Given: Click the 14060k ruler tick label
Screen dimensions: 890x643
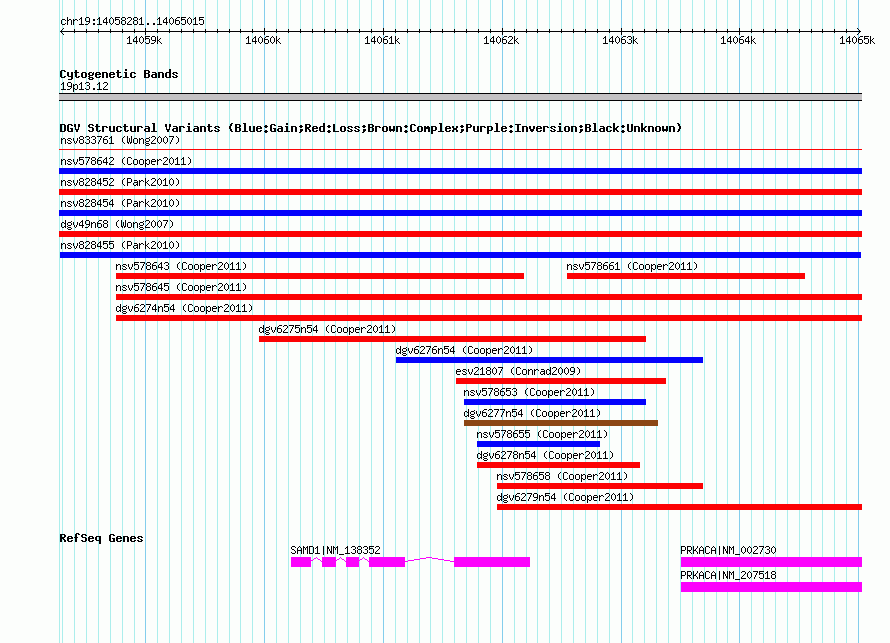Looking at the screenshot, I should coord(263,40).
